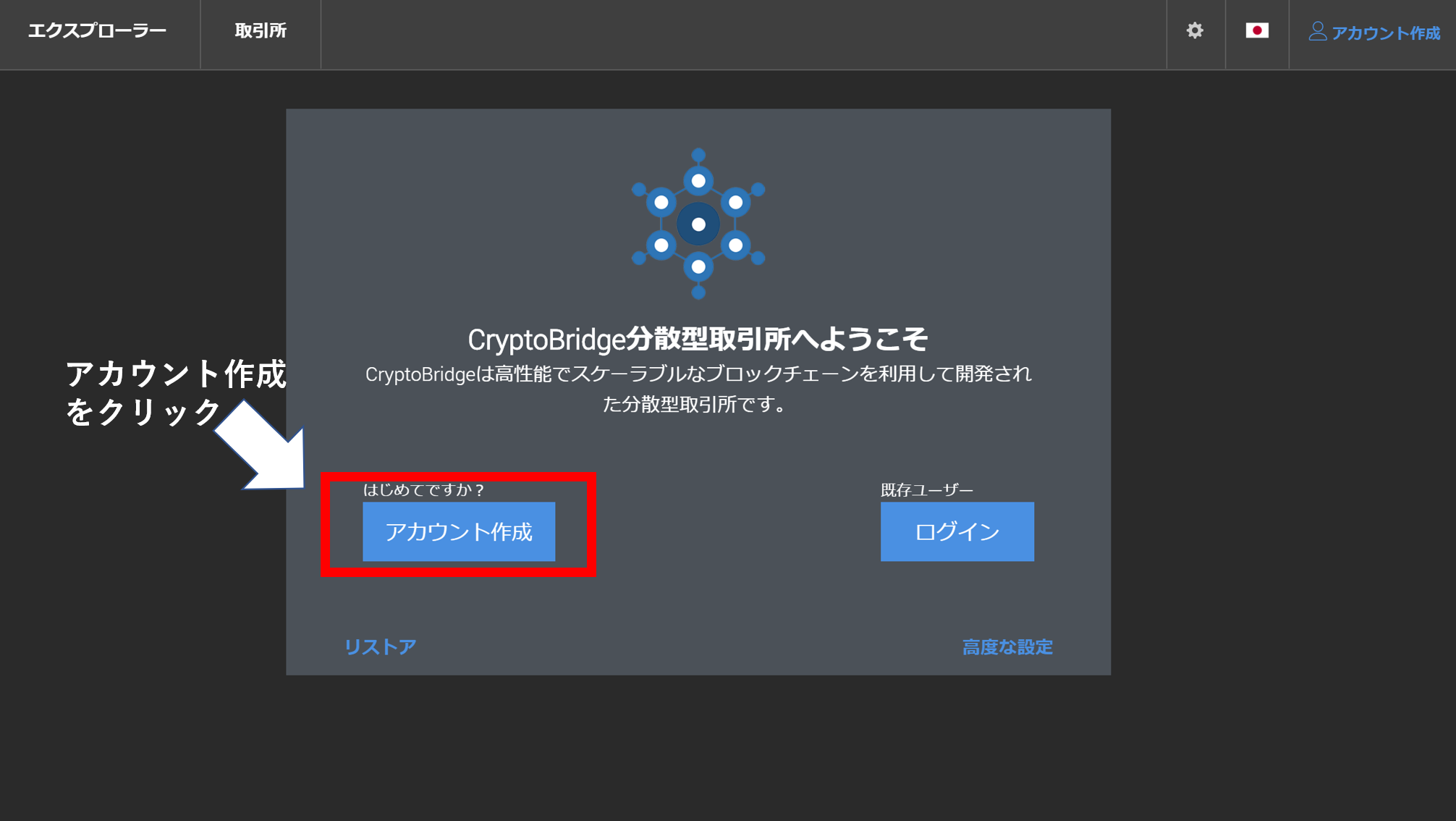
Task: Click the blue アカウント作成 button
Action: coord(459,531)
